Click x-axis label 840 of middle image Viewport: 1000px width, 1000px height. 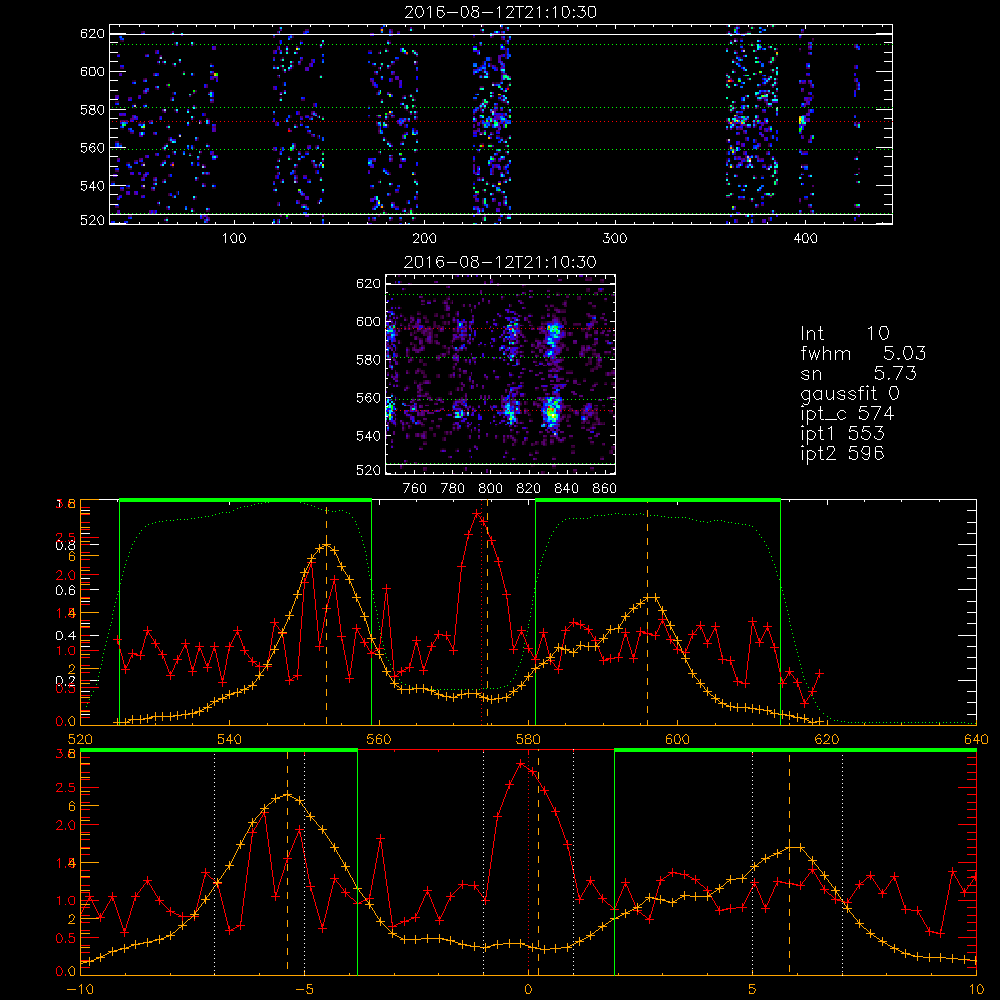click(567, 489)
